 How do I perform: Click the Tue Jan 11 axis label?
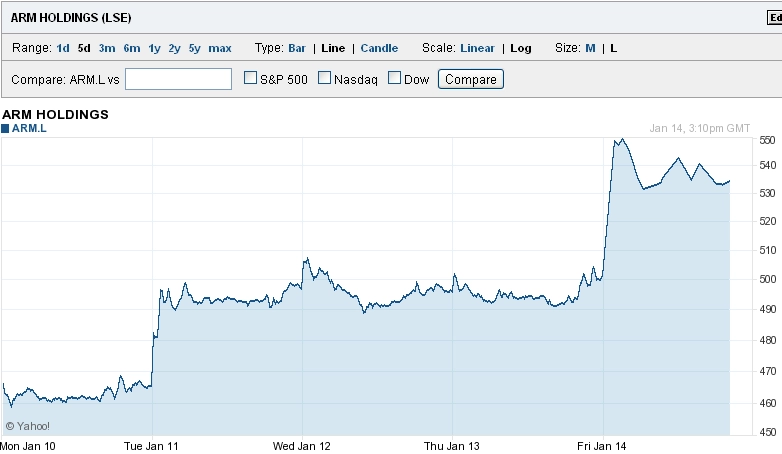151,446
